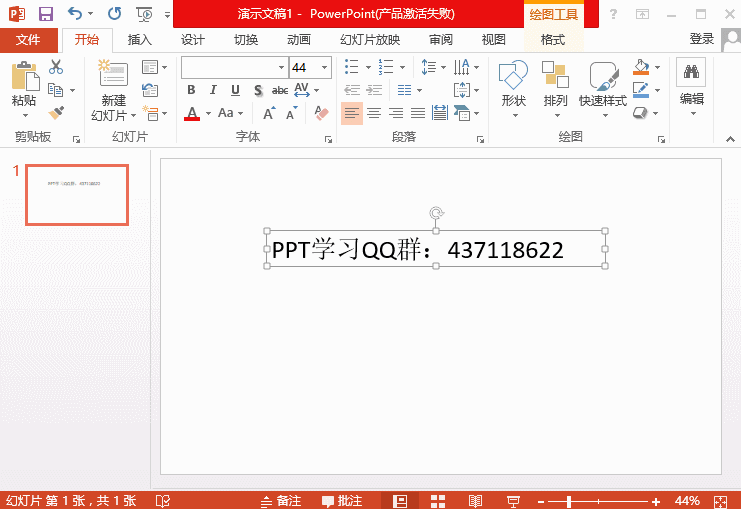The height and width of the screenshot is (509, 741).
Task: Click the Cut scissors icon
Action: pyautogui.click(x=56, y=67)
